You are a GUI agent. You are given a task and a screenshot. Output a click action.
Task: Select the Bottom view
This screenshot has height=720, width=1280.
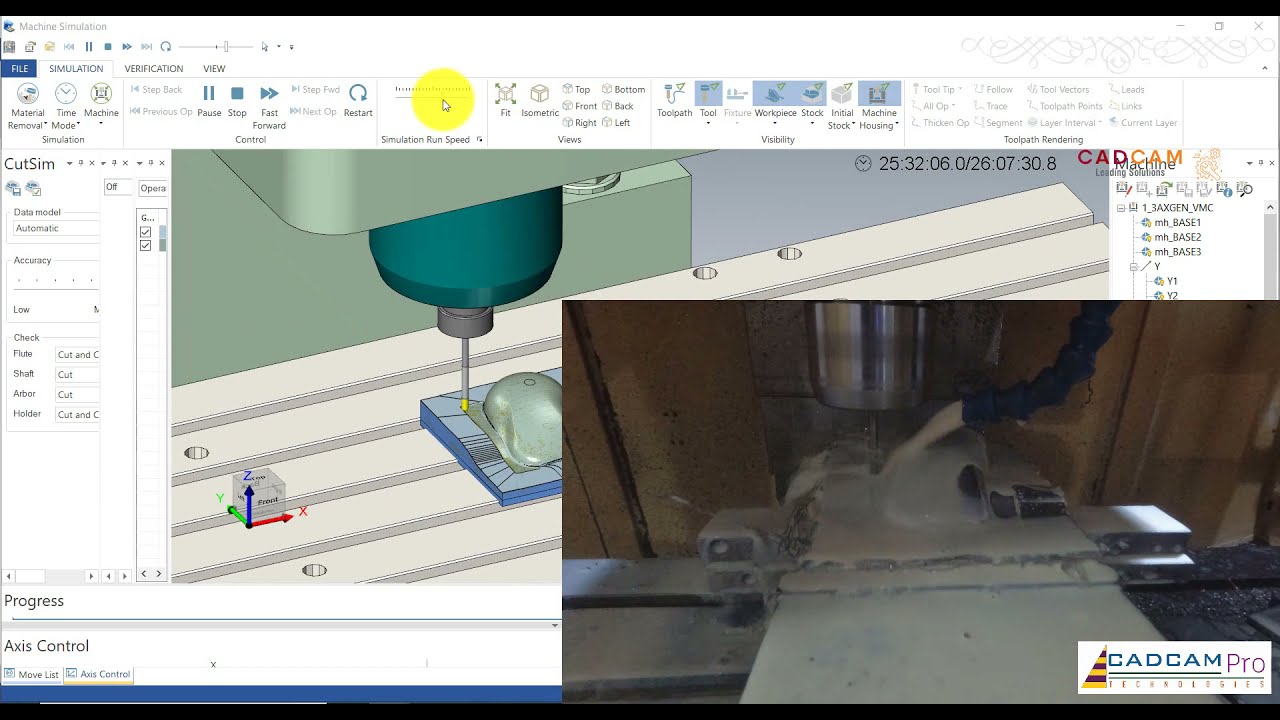coord(623,90)
